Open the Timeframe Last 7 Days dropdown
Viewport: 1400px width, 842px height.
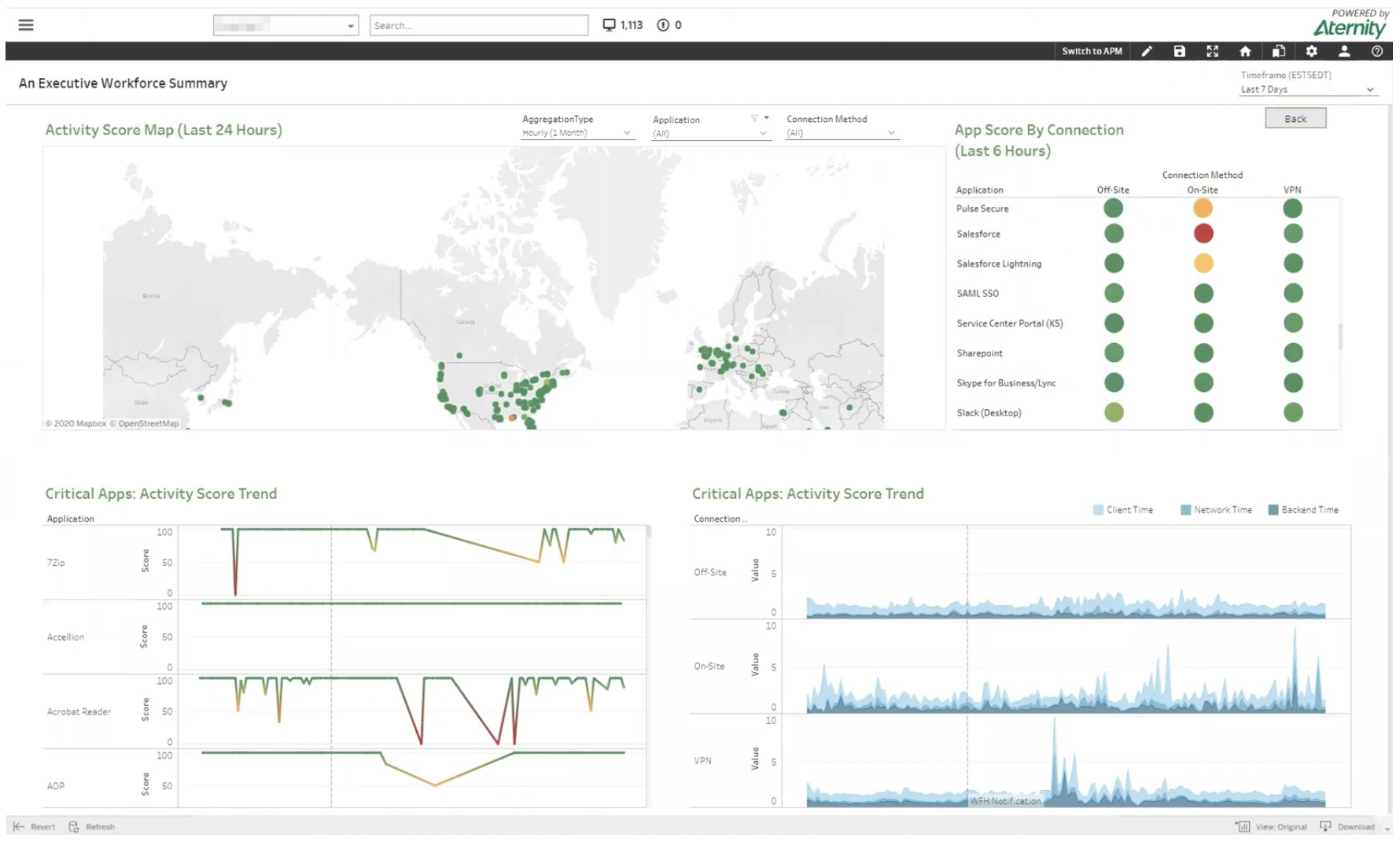[x=1308, y=90]
